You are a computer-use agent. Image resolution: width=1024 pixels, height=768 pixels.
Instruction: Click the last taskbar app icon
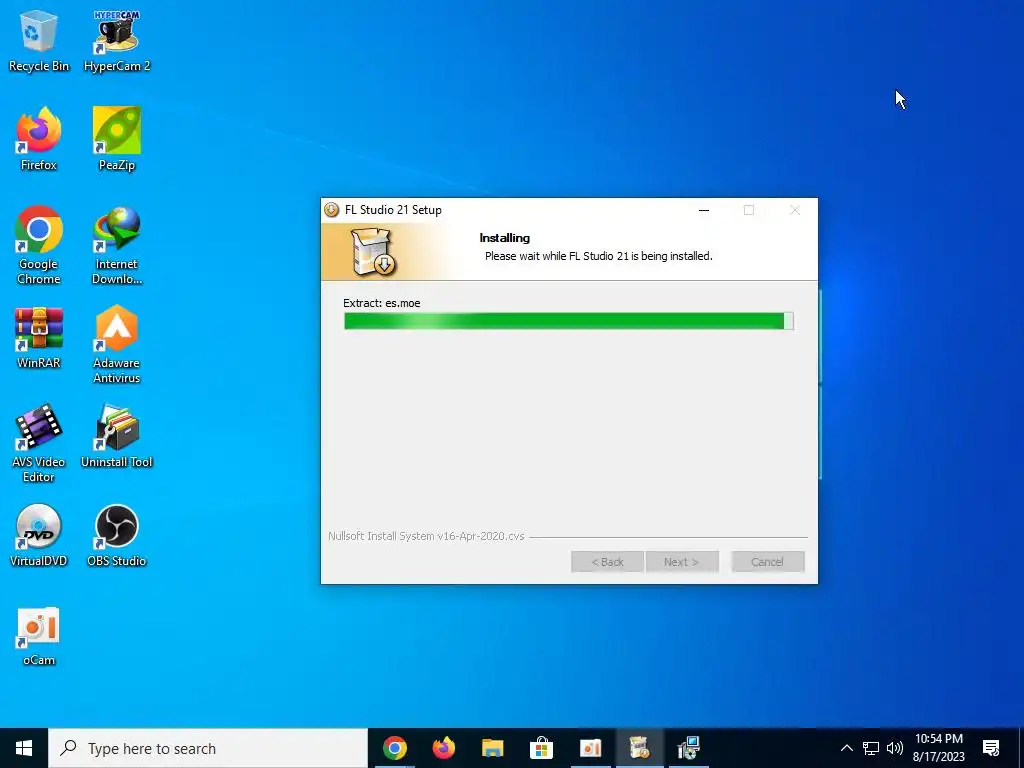click(x=688, y=748)
